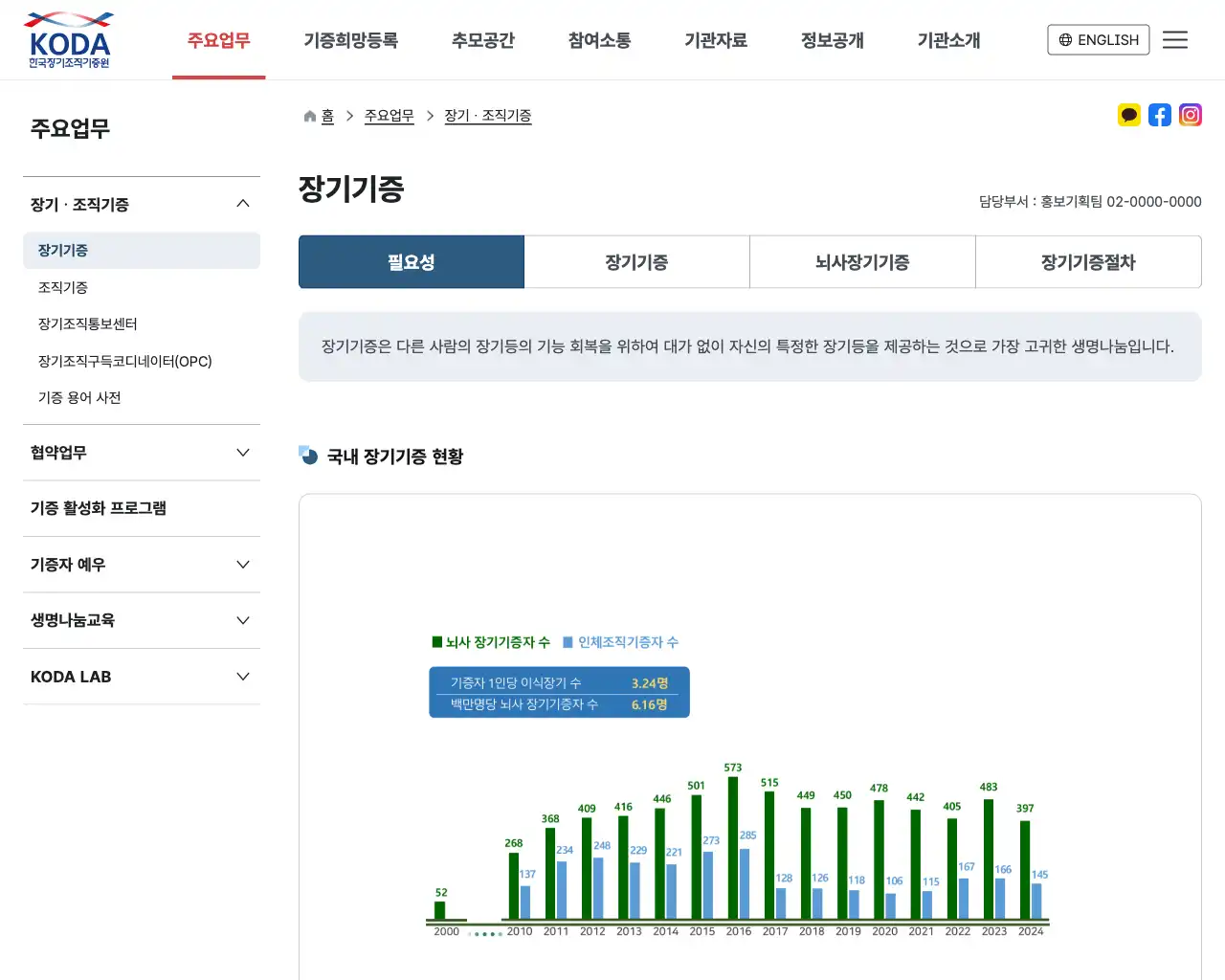
Task: Click the pie chart icon beside 국내 장기기증 현황
Action: pyautogui.click(x=307, y=457)
